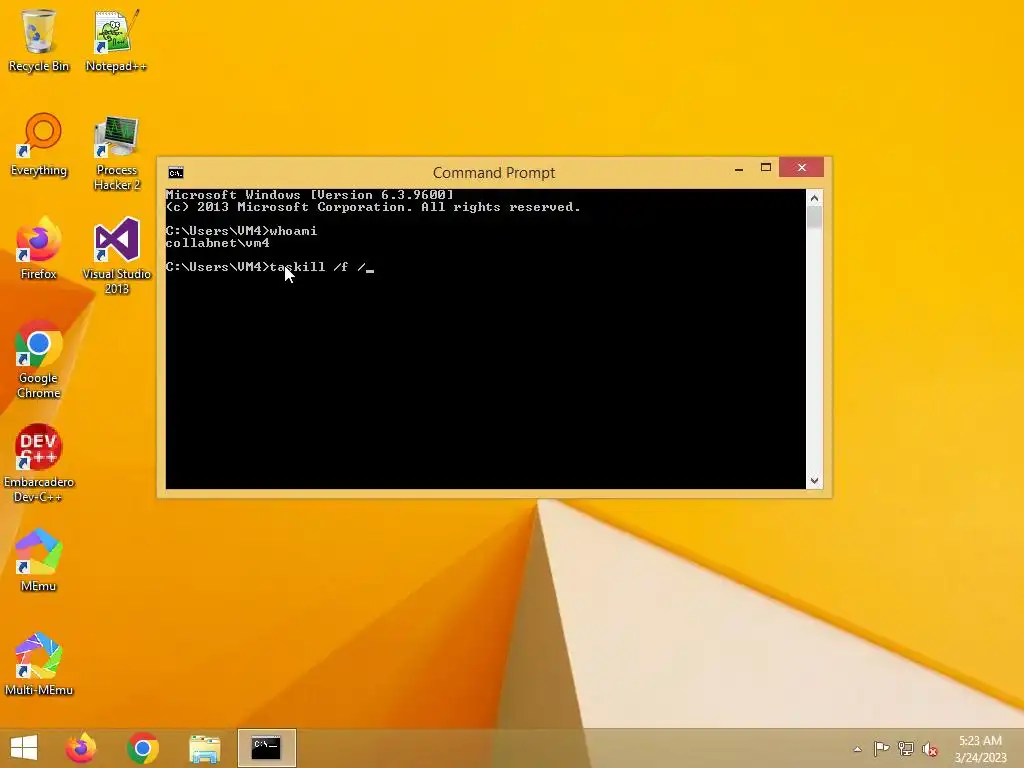
Task: Click the 'collabnet\vm4' output line
Action: (x=217, y=243)
